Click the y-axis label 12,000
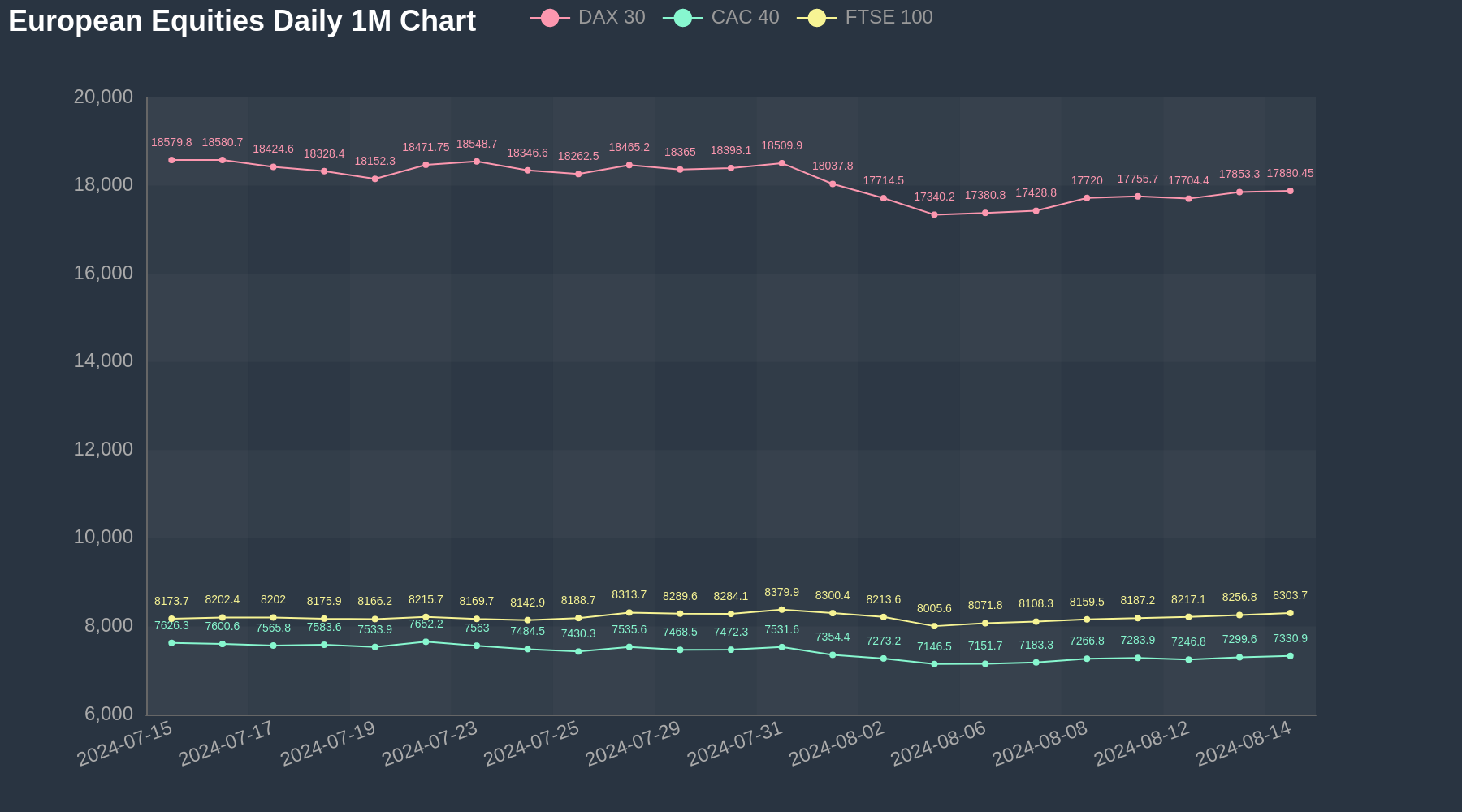 pos(103,450)
